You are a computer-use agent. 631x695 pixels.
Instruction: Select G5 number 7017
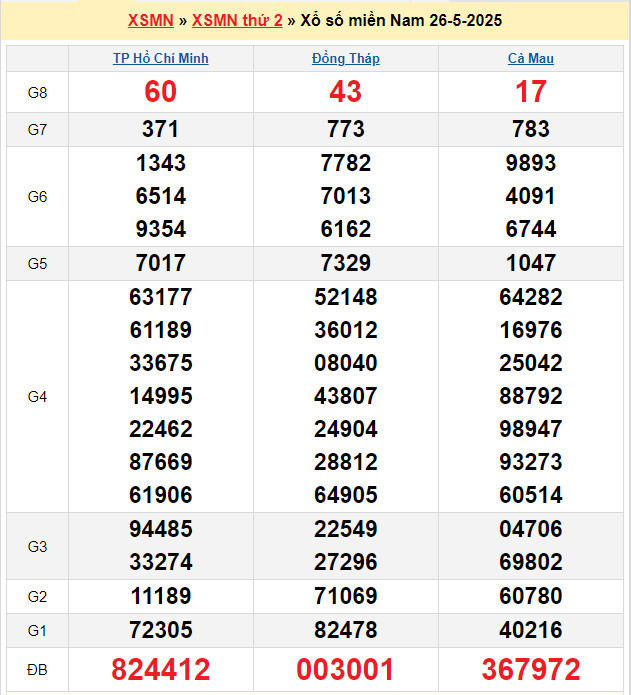[x=161, y=263]
